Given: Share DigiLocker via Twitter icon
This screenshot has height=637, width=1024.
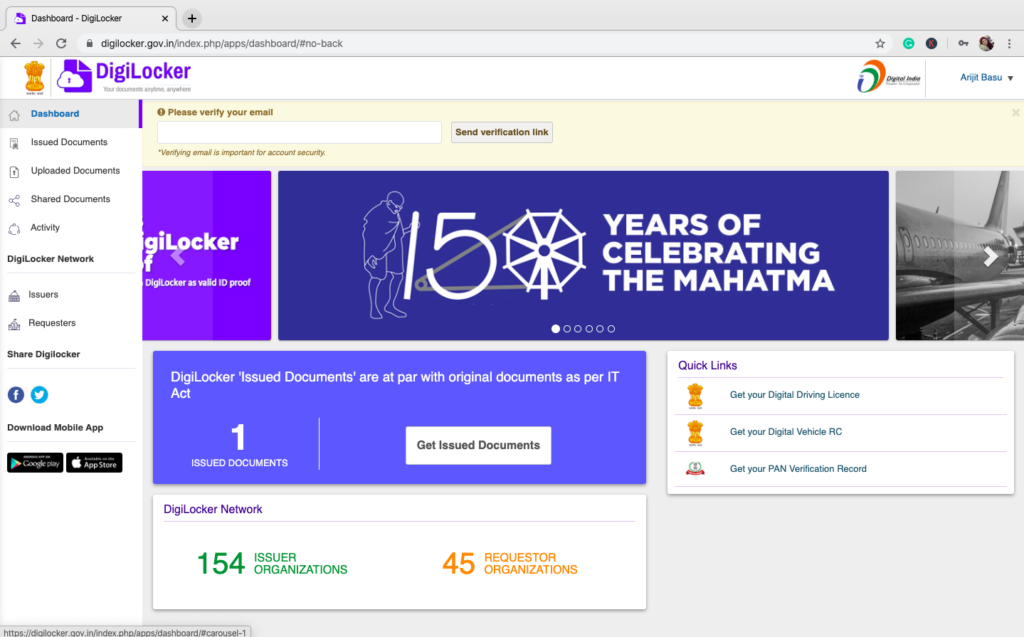Looking at the screenshot, I should [39, 395].
